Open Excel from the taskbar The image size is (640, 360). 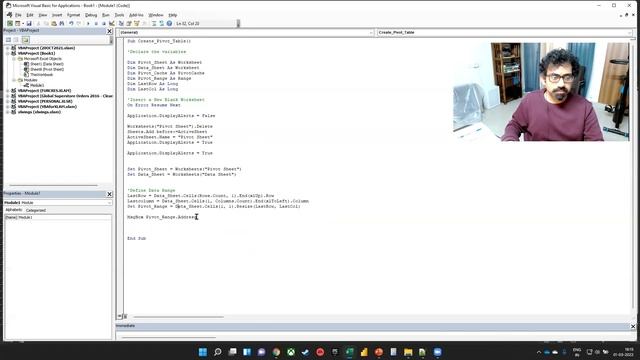pos(349,352)
